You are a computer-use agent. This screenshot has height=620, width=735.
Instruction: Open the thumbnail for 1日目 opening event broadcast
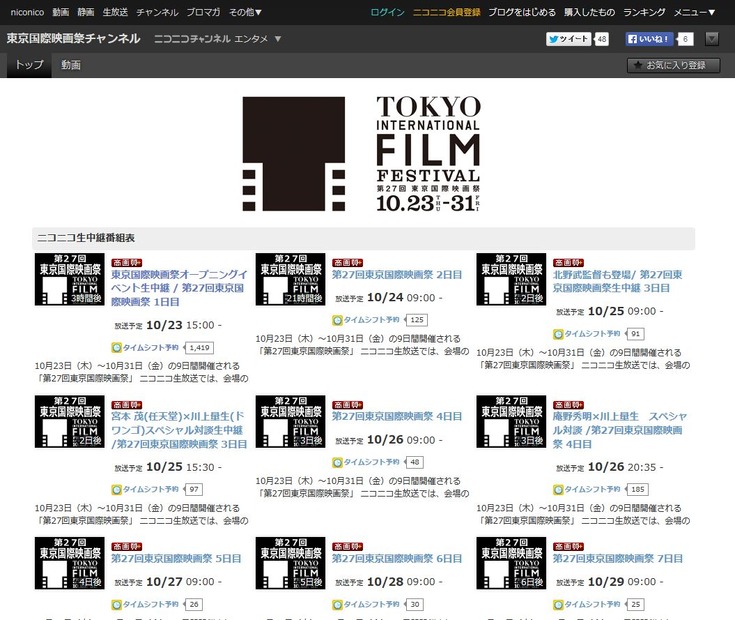[70, 279]
